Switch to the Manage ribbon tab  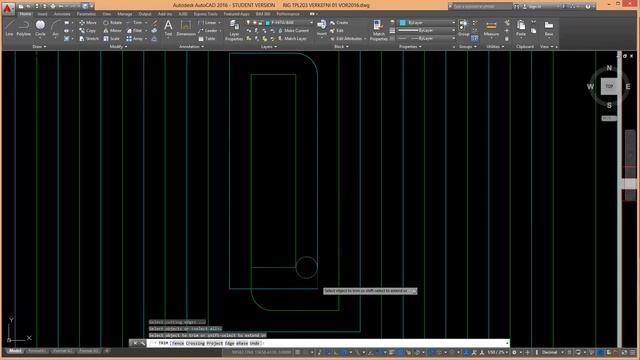(x=124, y=14)
